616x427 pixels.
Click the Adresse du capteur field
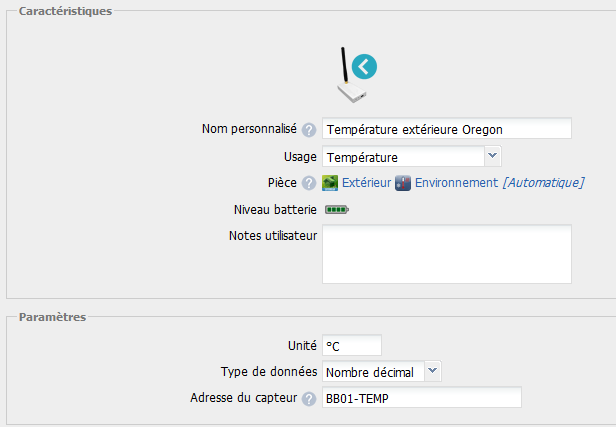[x=421, y=398]
